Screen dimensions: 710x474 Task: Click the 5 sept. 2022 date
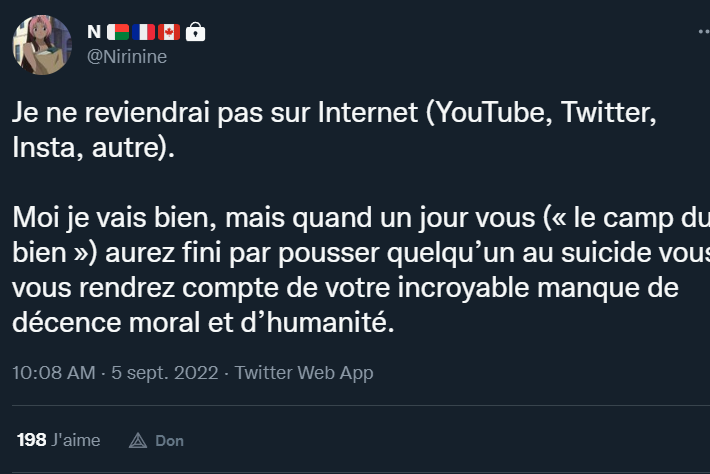click(x=165, y=373)
